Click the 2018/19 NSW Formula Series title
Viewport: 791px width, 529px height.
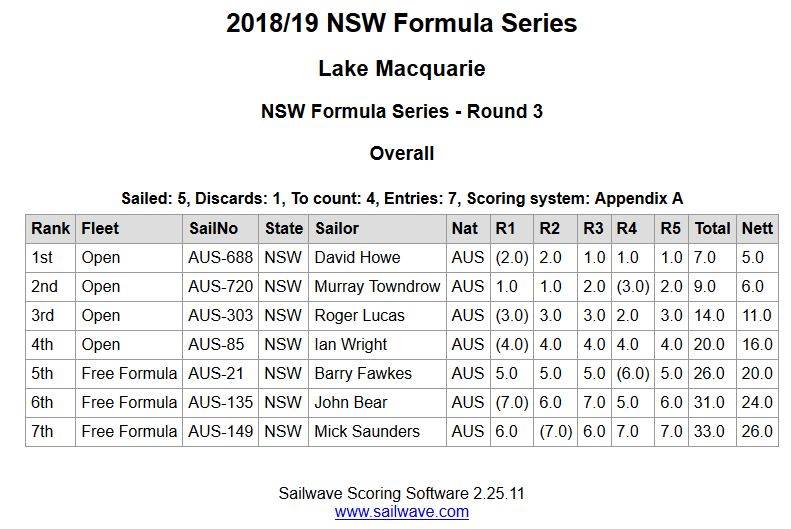point(401,24)
